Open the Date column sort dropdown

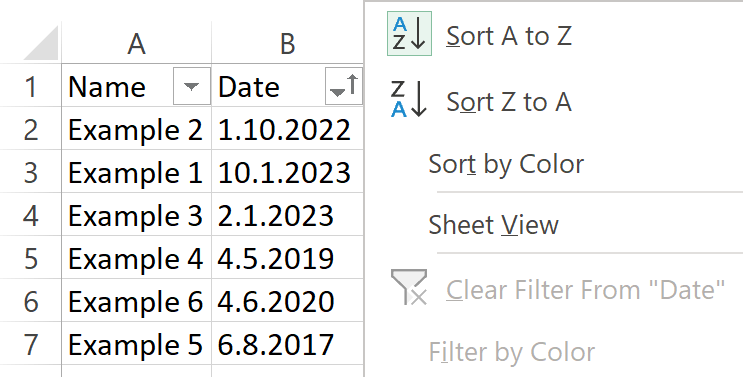pyautogui.click(x=344, y=86)
